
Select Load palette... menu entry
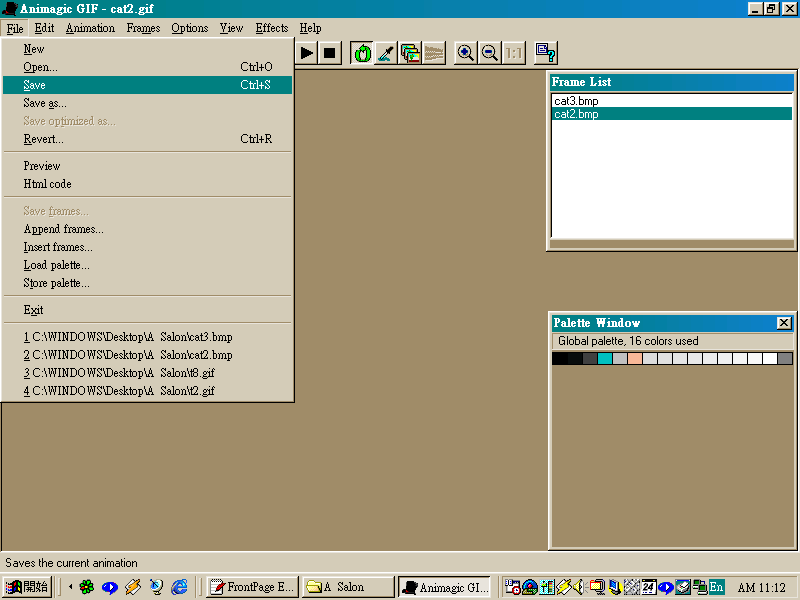click(147, 265)
